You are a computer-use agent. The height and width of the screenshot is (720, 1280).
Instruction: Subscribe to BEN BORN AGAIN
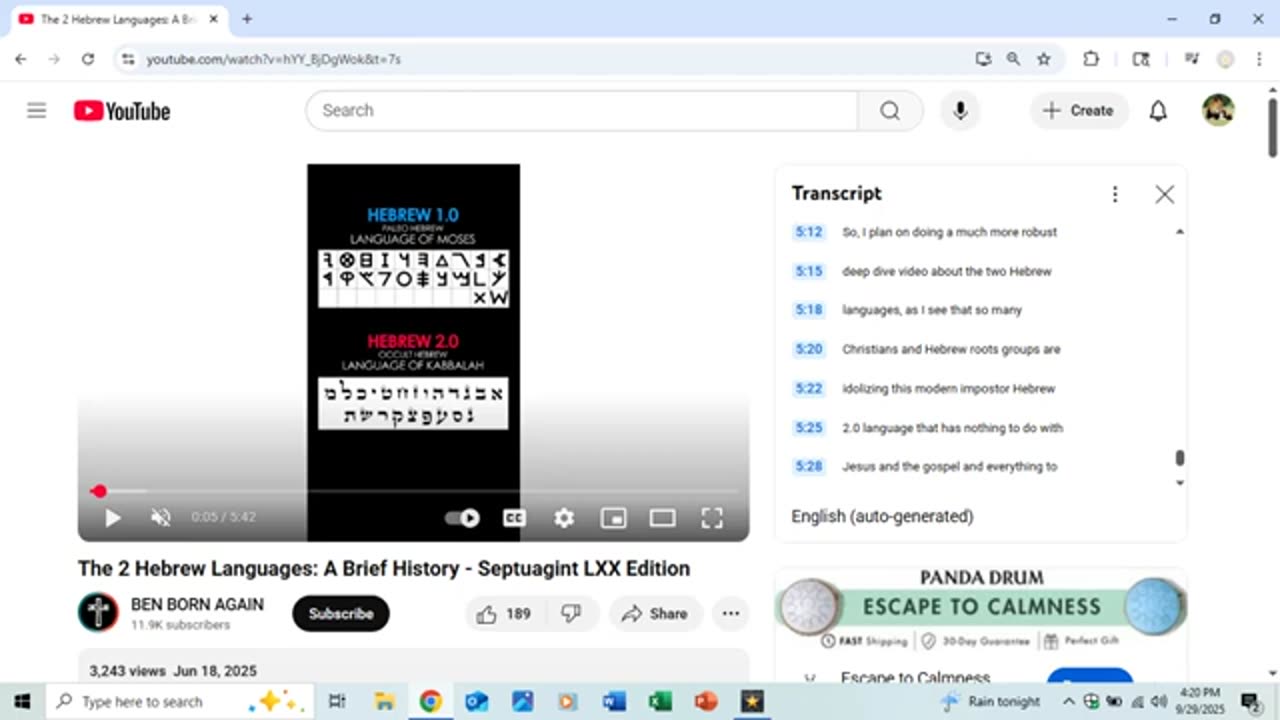point(341,614)
